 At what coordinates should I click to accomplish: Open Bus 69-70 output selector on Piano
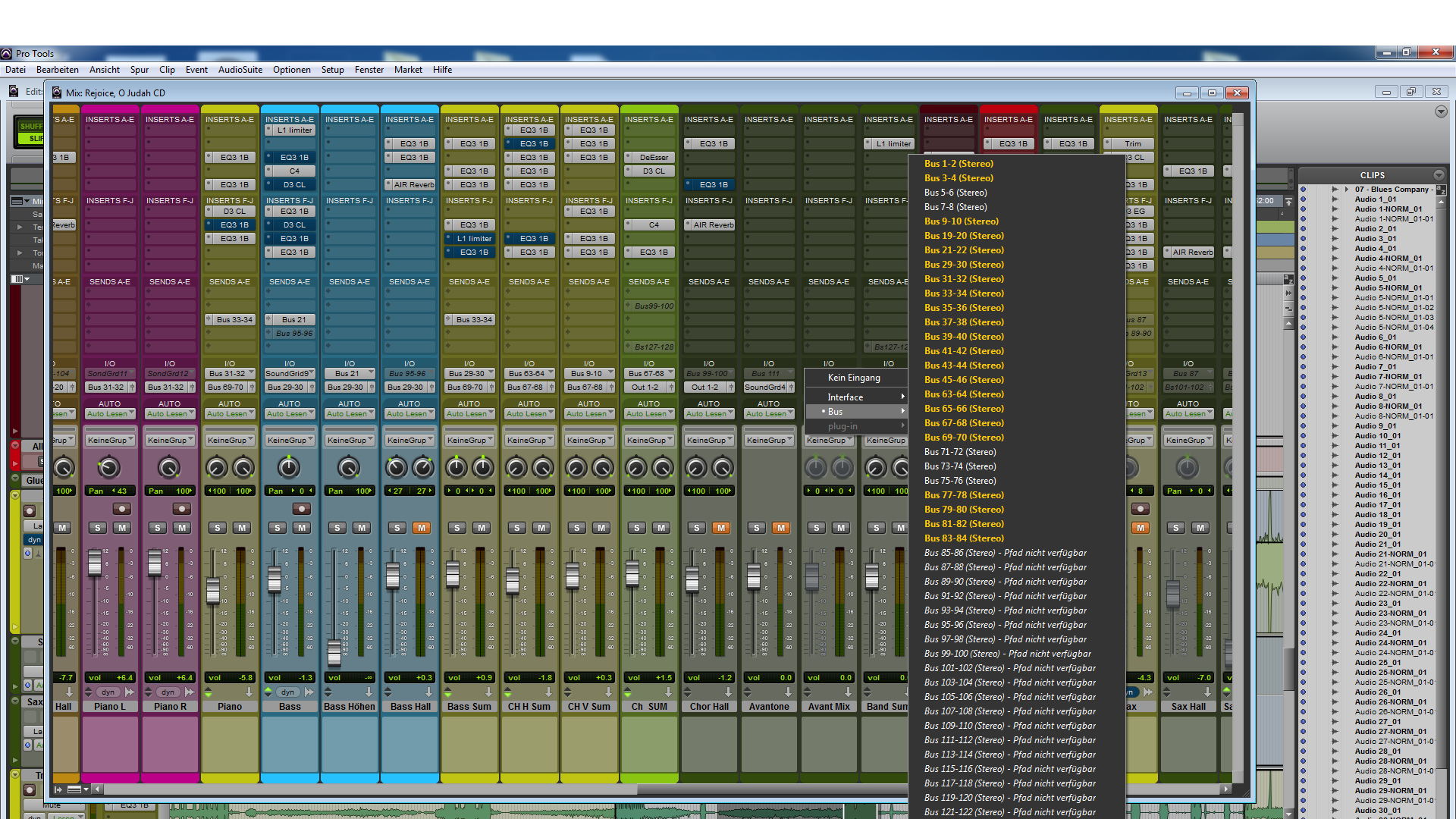[230, 388]
